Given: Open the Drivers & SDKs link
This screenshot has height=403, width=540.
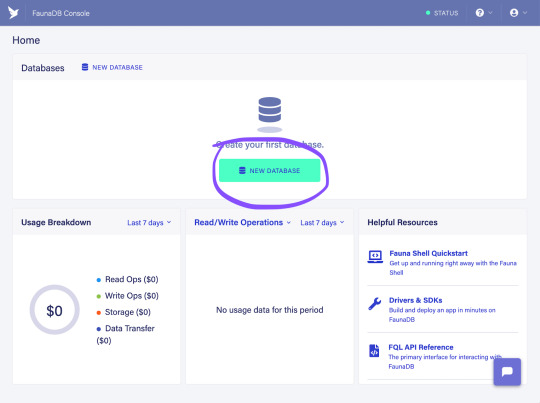Looking at the screenshot, I should click(x=415, y=300).
